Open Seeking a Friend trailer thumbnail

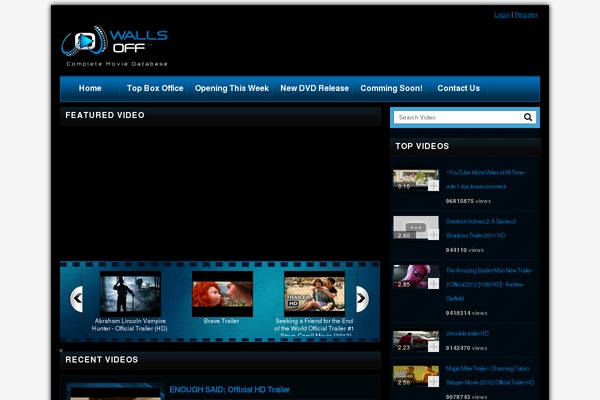[x=315, y=294]
